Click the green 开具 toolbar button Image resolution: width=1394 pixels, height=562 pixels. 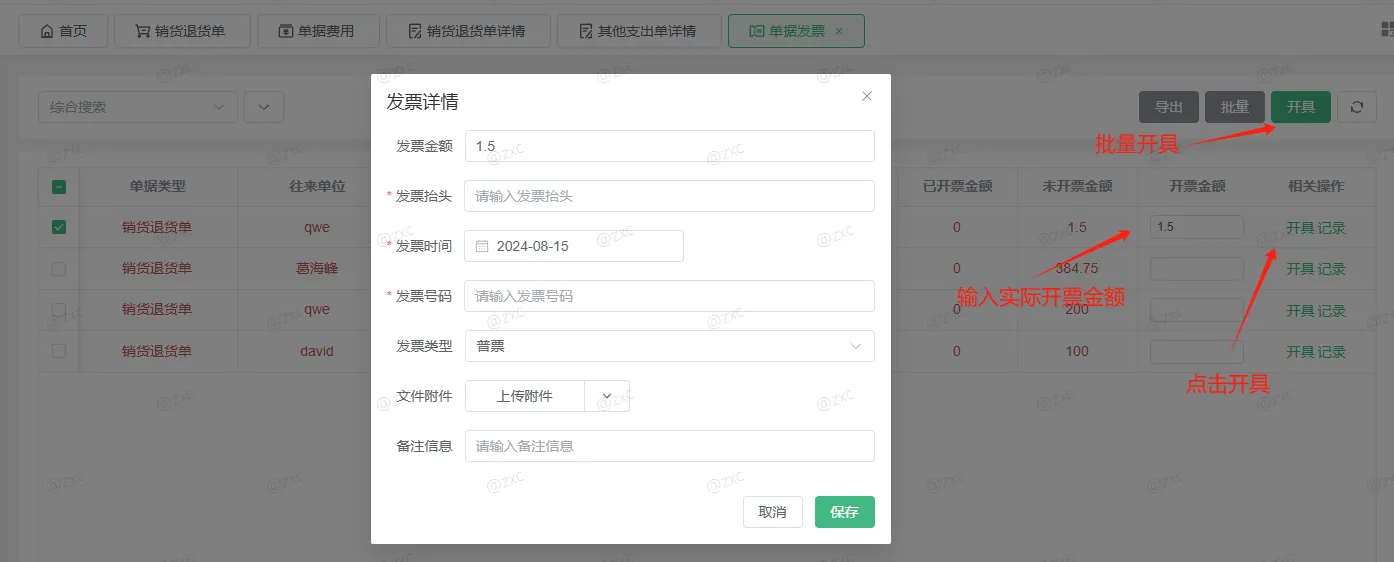(1301, 107)
